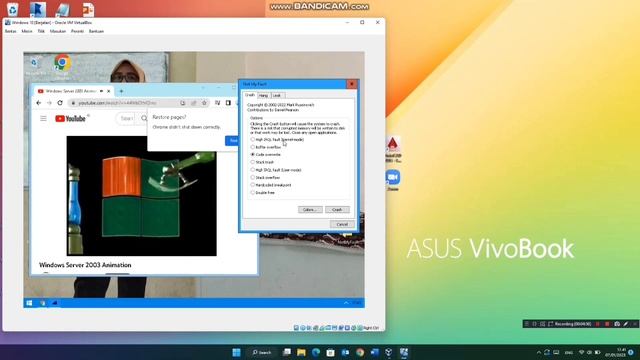Open the Tilik menu in VirtualBox
This screenshot has height=360, width=640.
pyautogui.click(x=41, y=31)
